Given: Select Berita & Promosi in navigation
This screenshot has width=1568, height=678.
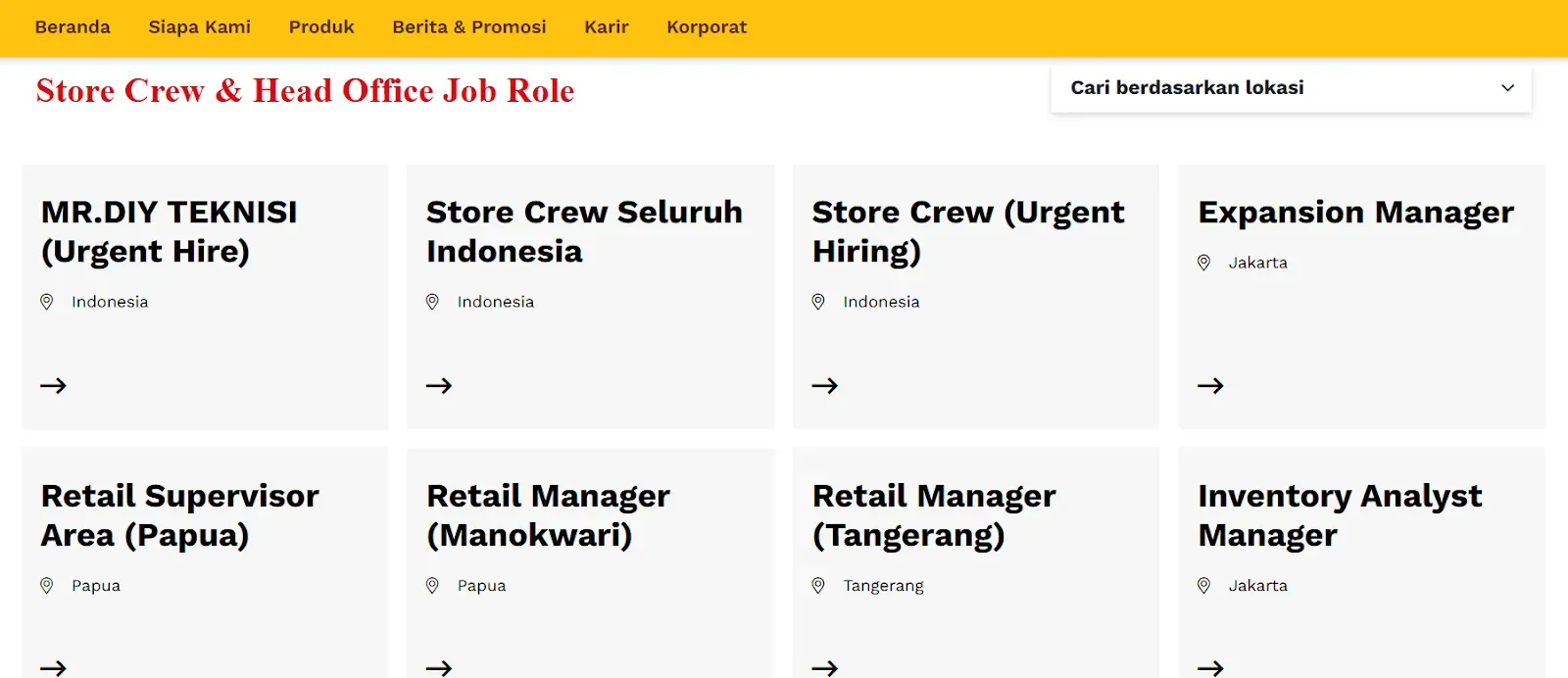Looking at the screenshot, I should point(469,27).
